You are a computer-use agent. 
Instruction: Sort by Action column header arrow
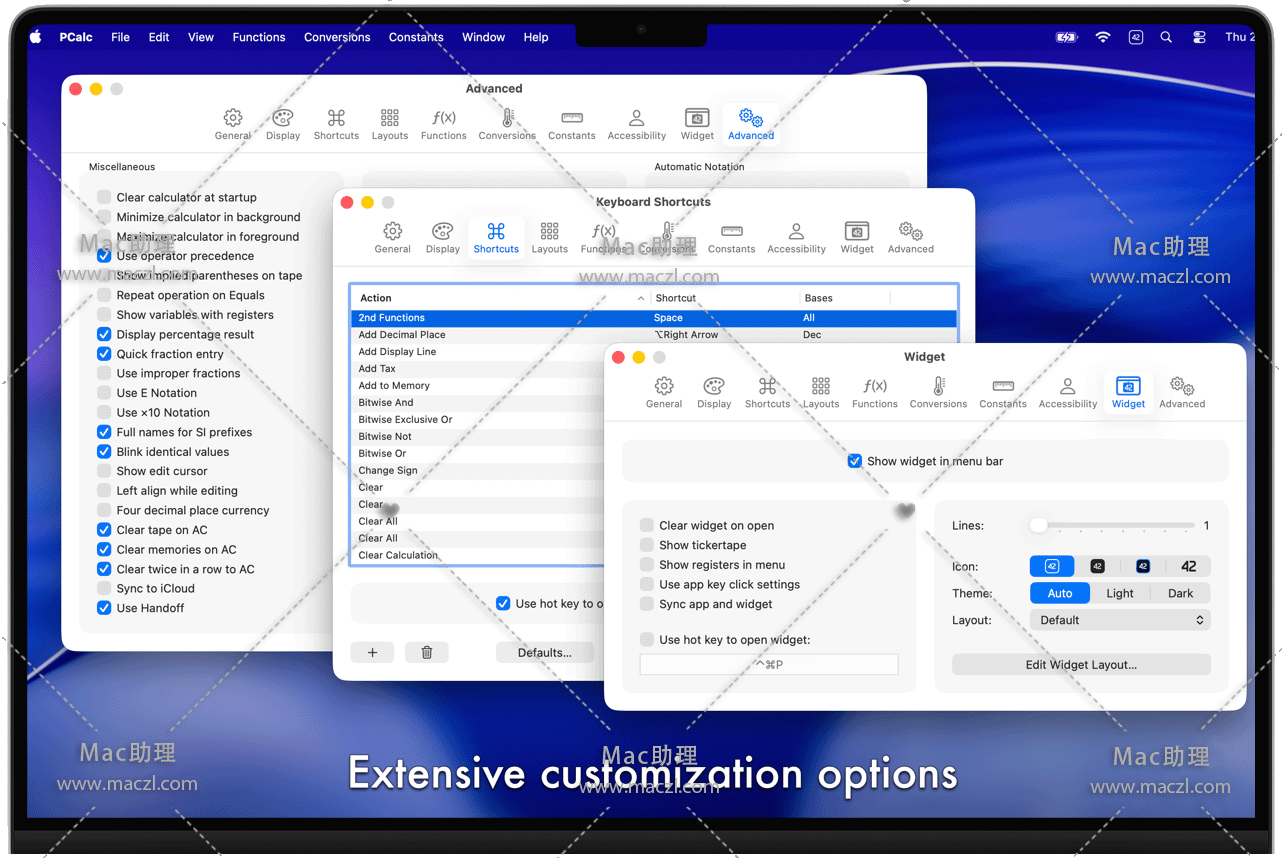[640, 298]
